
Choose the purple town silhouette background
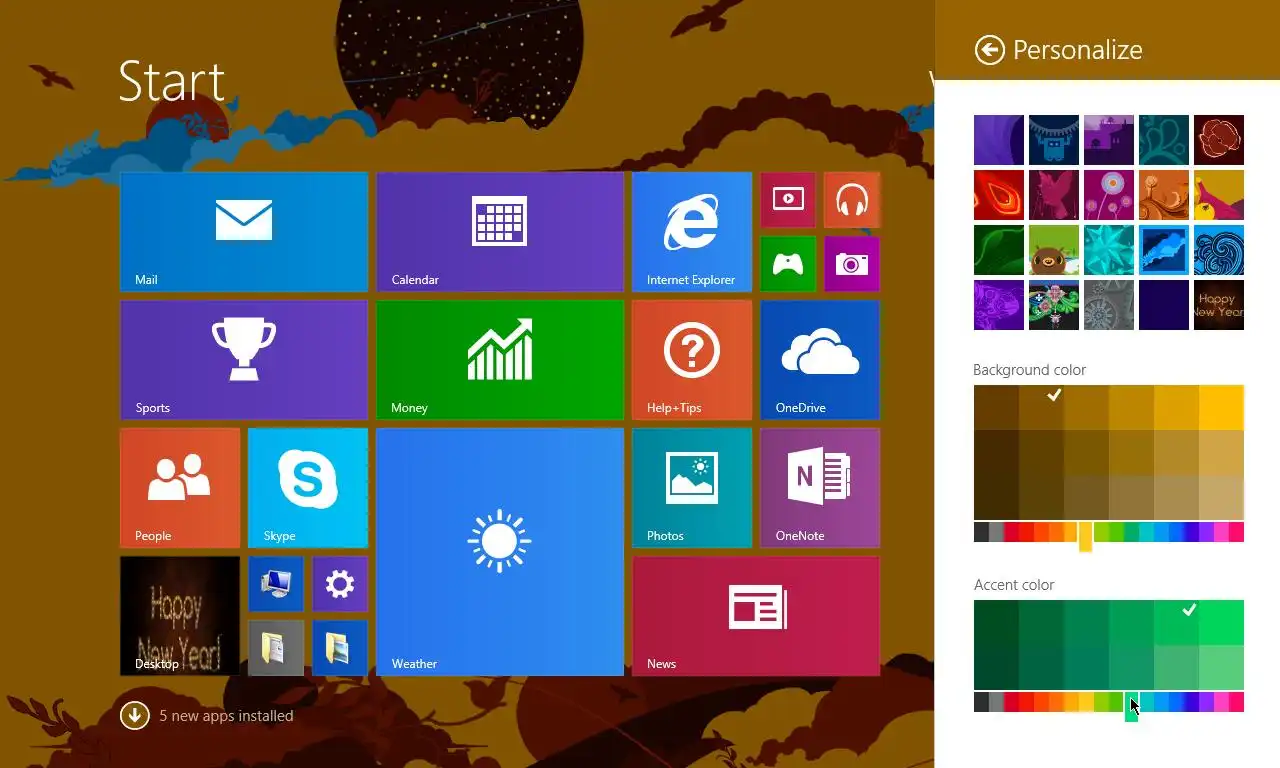pyautogui.click(x=1109, y=140)
